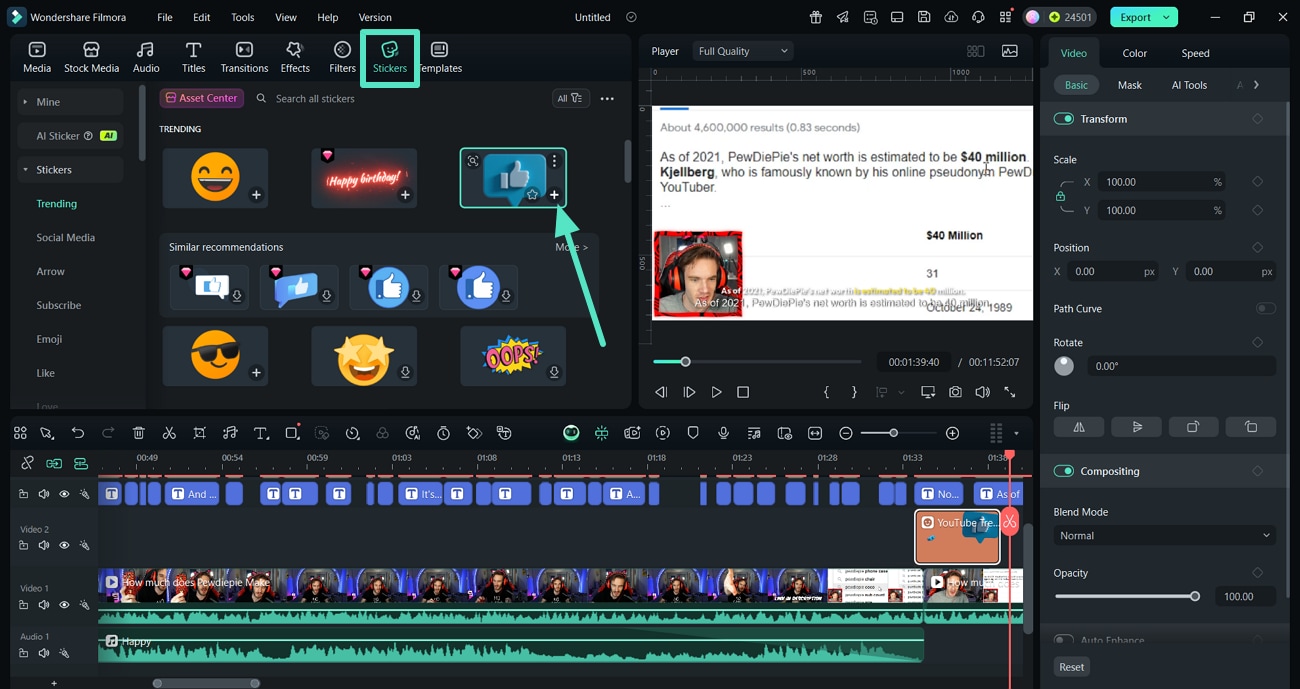Click the Search all stickers field
1300x689 pixels.
coord(400,98)
